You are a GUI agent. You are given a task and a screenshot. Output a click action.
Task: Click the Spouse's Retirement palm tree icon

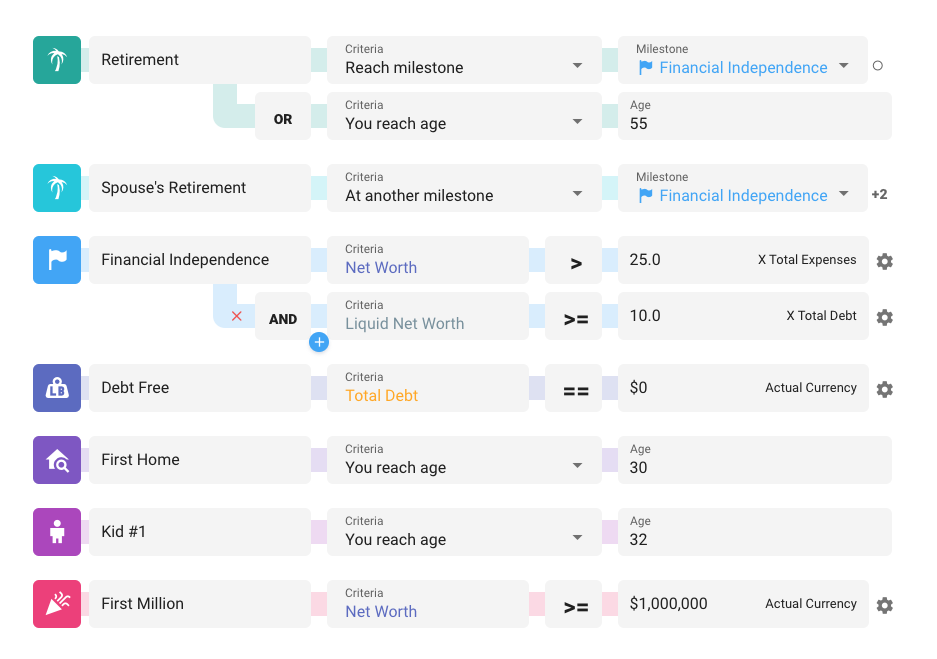(x=57, y=188)
